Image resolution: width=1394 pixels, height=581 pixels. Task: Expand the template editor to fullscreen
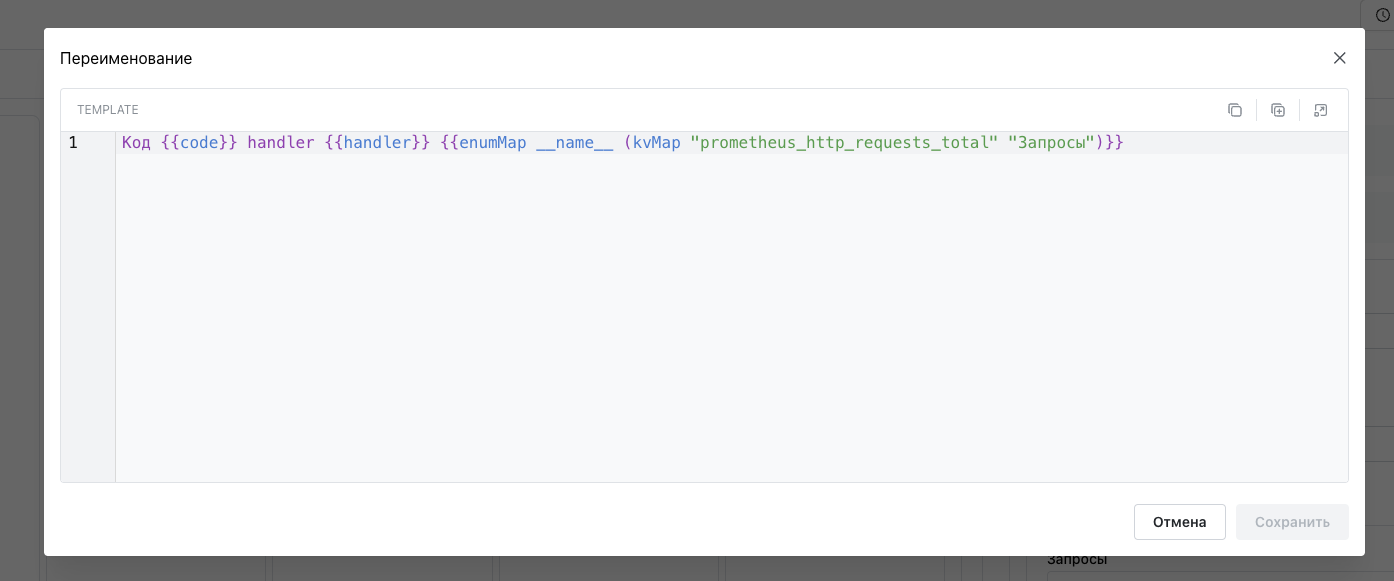coord(1321,110)
